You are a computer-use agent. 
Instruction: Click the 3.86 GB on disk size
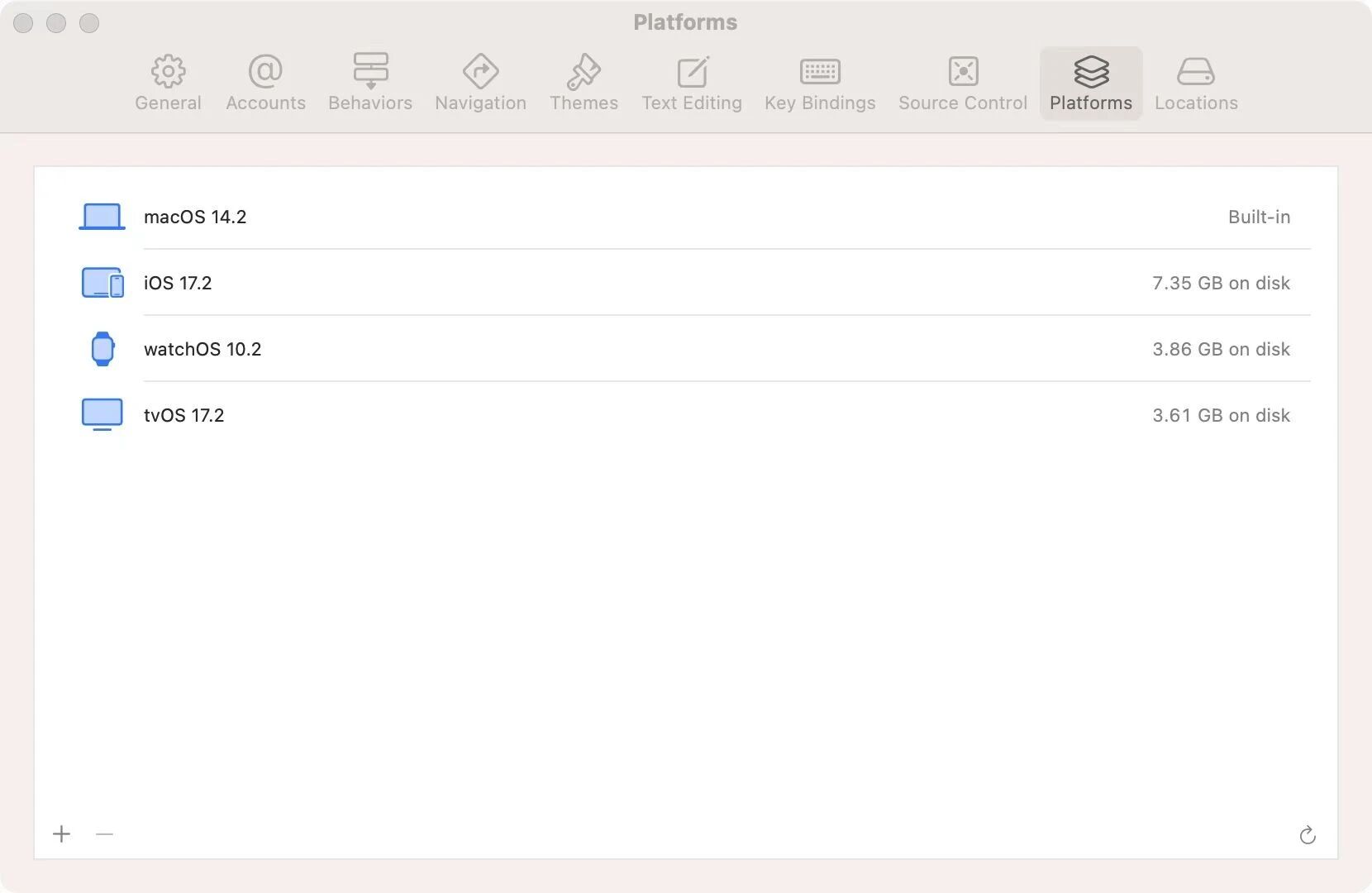coord(1222,349)
